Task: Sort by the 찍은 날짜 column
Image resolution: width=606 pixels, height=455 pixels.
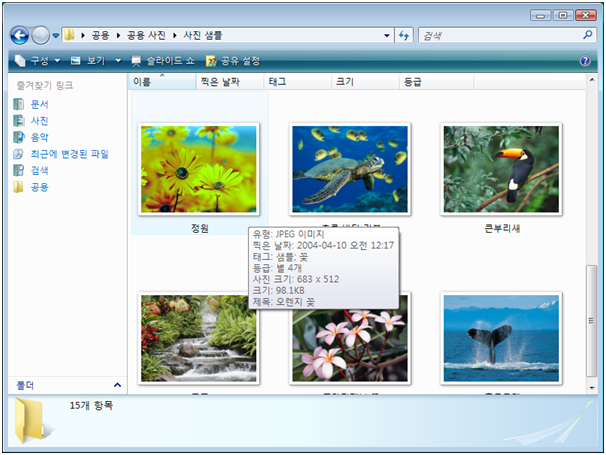Action: (230, 82)
